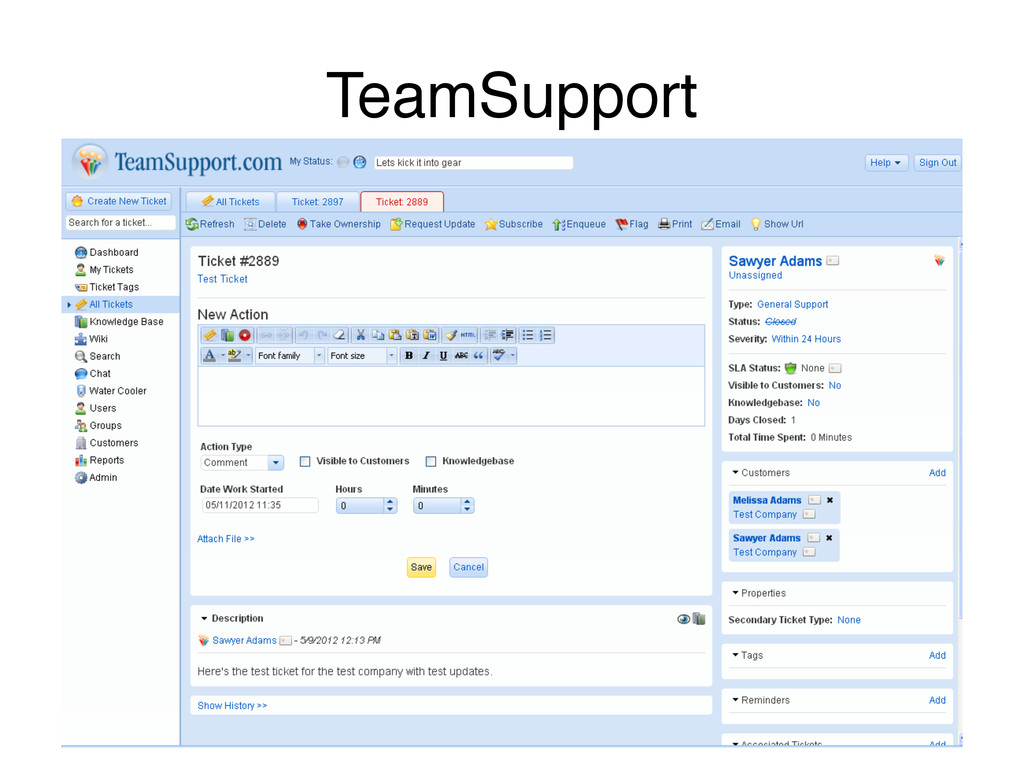Click the Search for a ticket field
1024x768 pixels.
[121, 223]
